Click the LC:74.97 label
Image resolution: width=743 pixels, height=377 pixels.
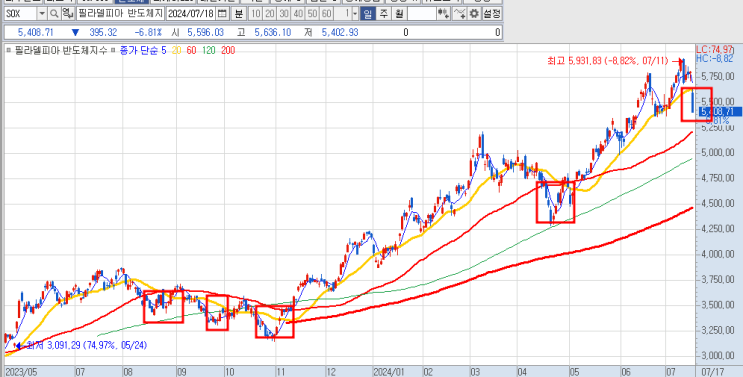tap(714, 49)
